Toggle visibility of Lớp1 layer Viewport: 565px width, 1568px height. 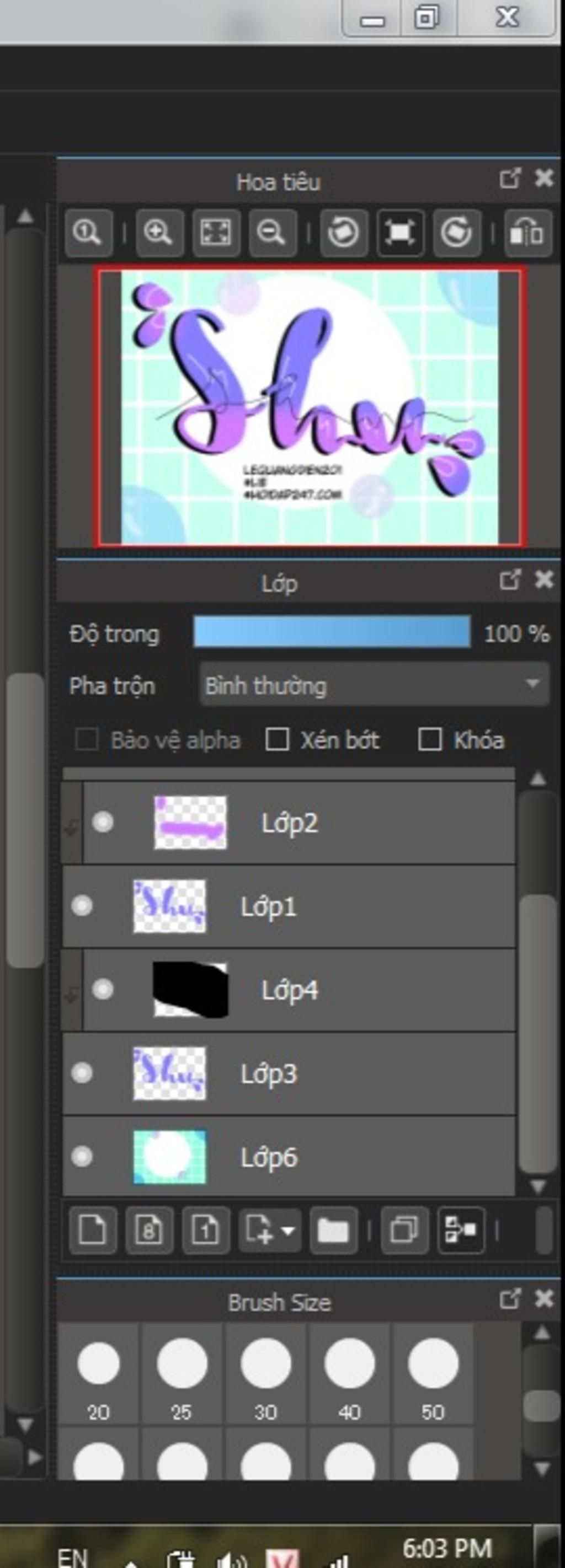tap(82, 906)
